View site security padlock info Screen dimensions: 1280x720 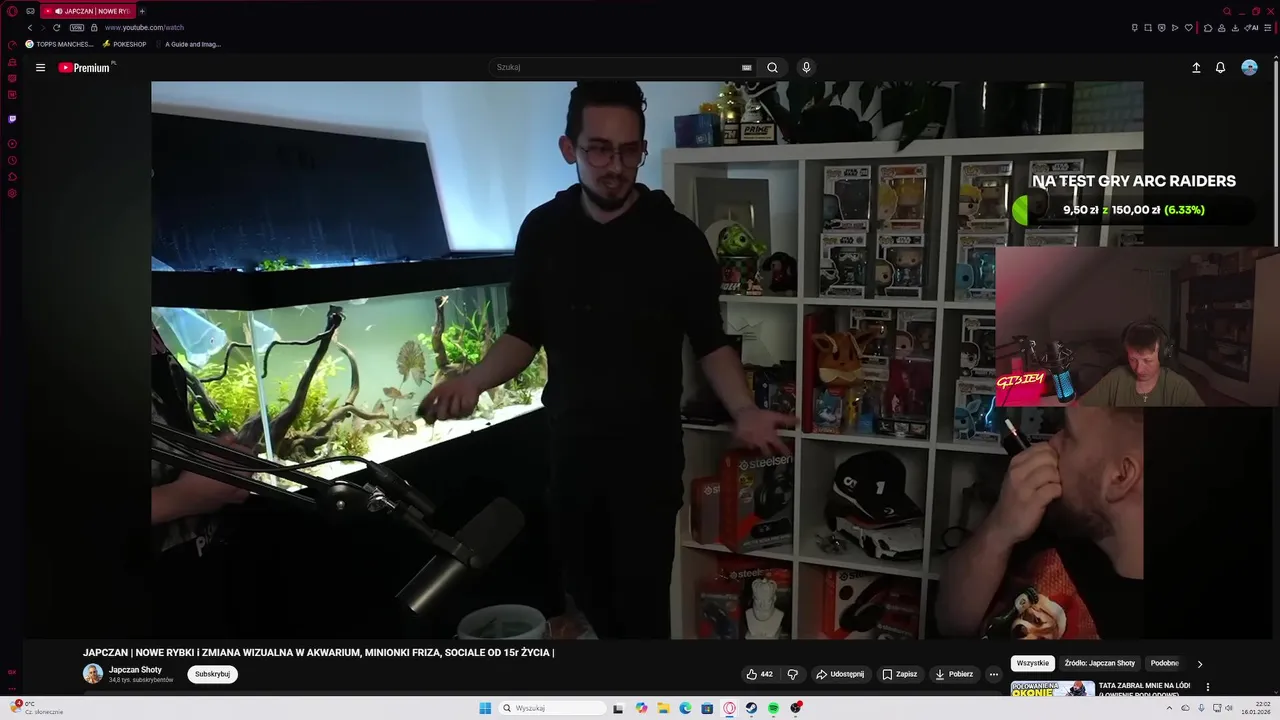coord(96,28)
